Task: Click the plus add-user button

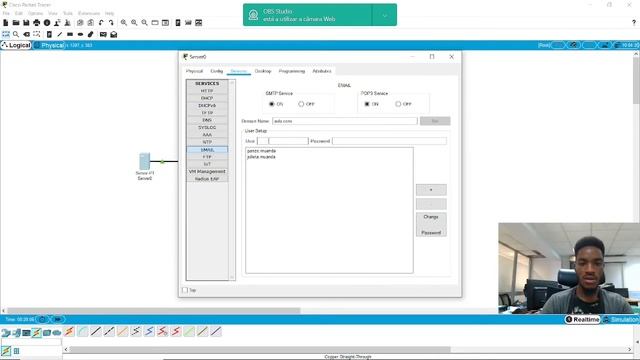Action: 431,190
